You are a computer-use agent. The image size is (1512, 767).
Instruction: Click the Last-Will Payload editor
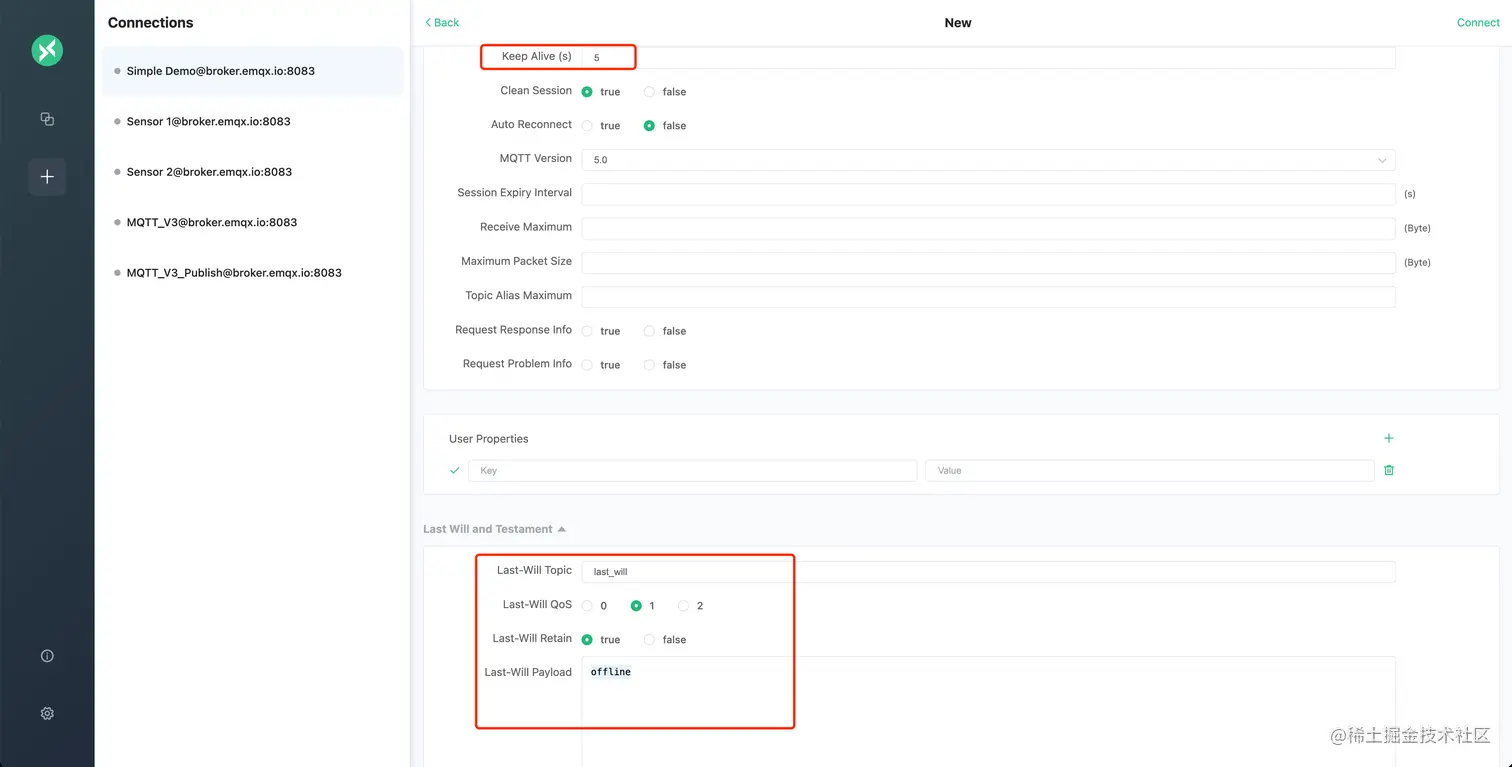pyautogui.click(x=988, y=711)
